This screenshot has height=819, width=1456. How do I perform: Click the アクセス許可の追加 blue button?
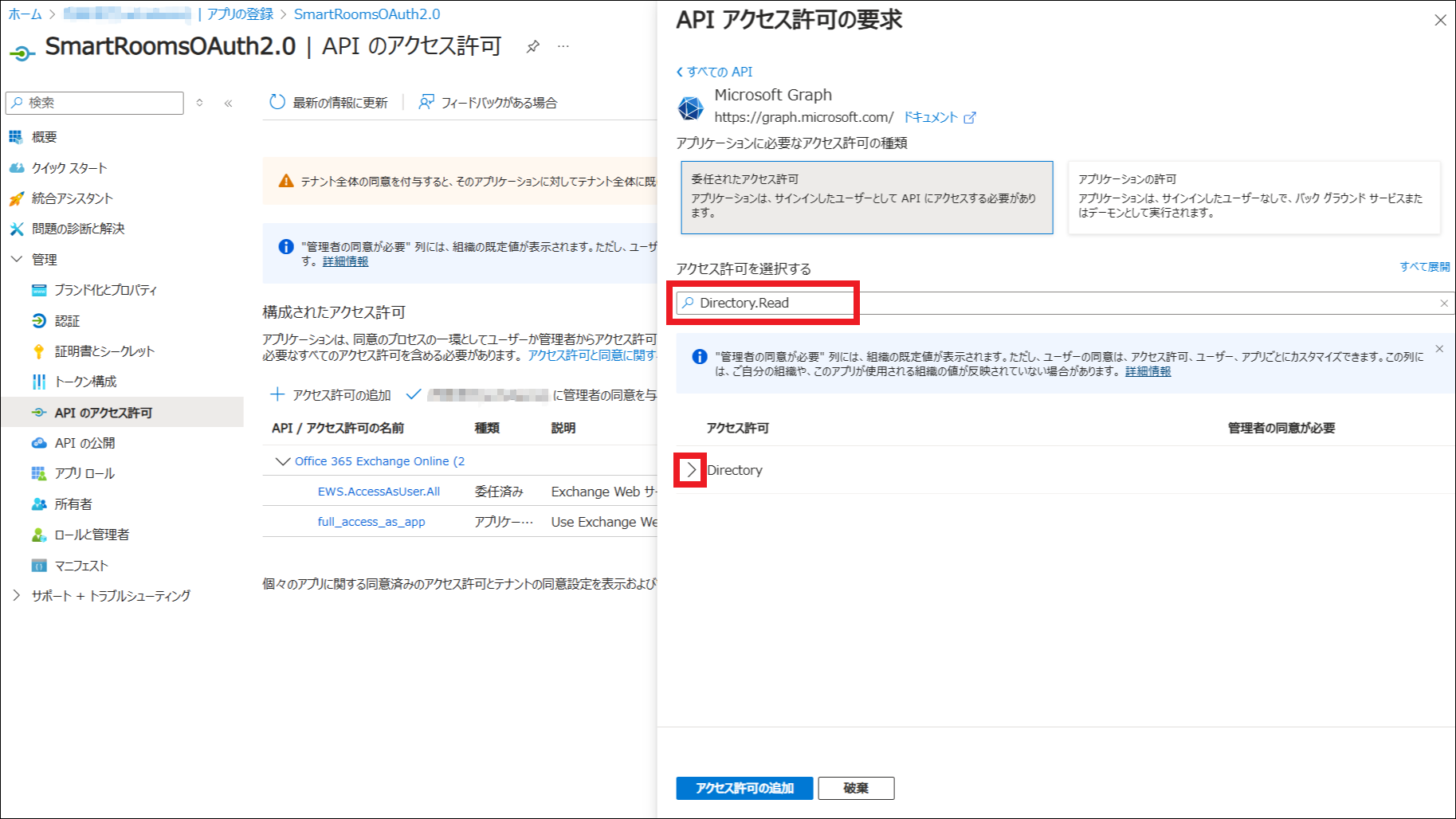[x=744, y=788]
